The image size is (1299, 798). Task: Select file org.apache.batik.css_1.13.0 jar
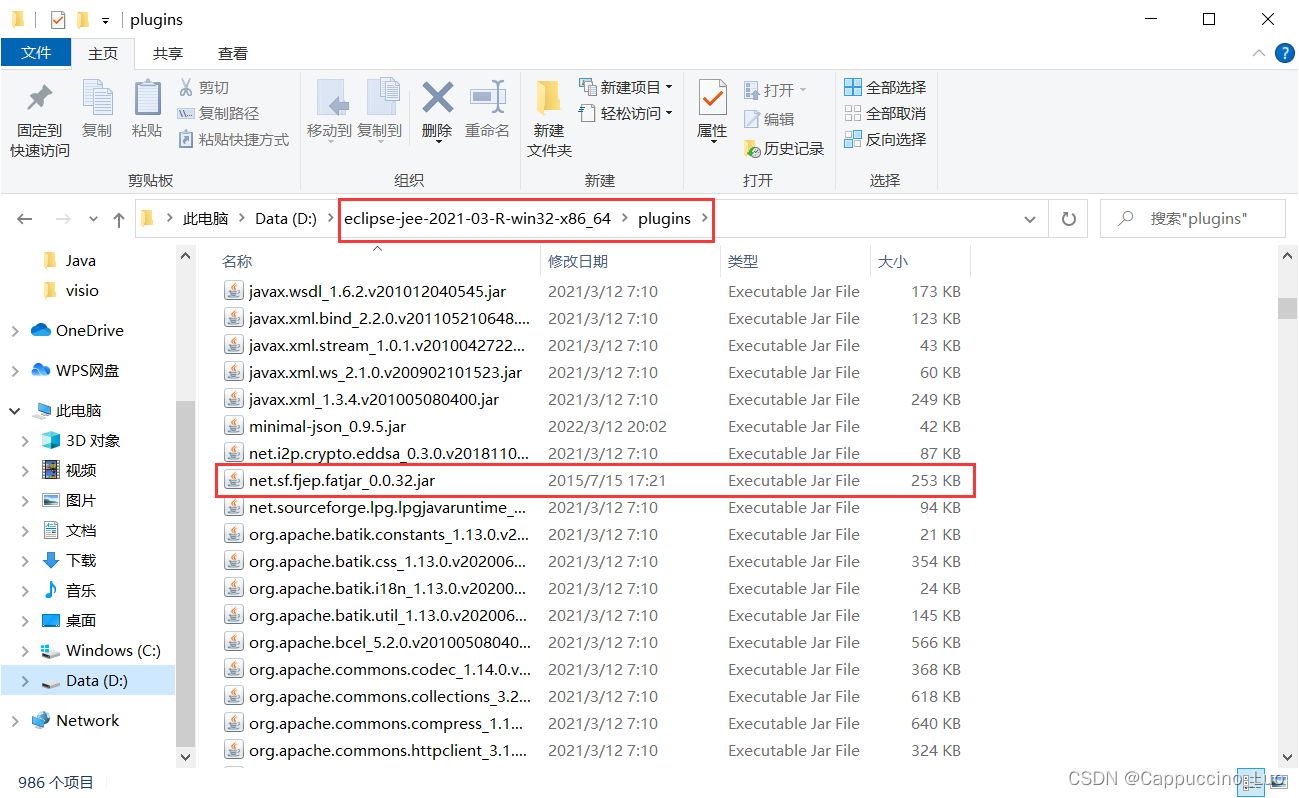point(388,562)
